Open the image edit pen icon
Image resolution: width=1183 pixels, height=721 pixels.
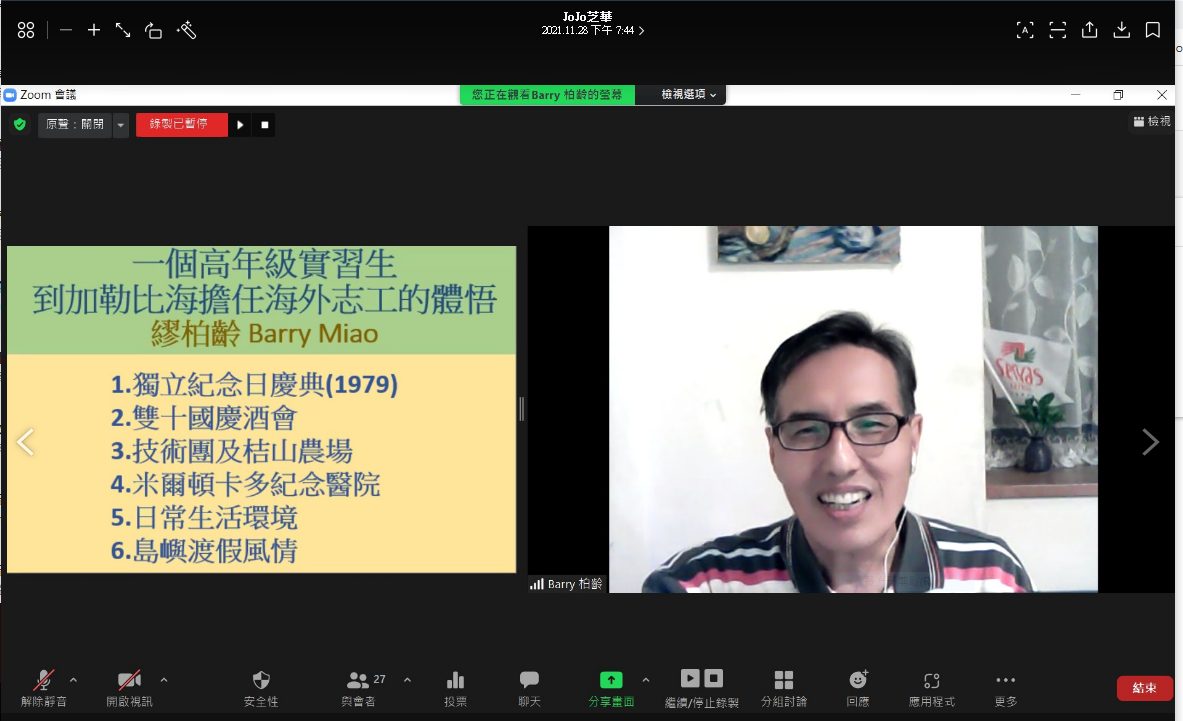click(186, 30)
